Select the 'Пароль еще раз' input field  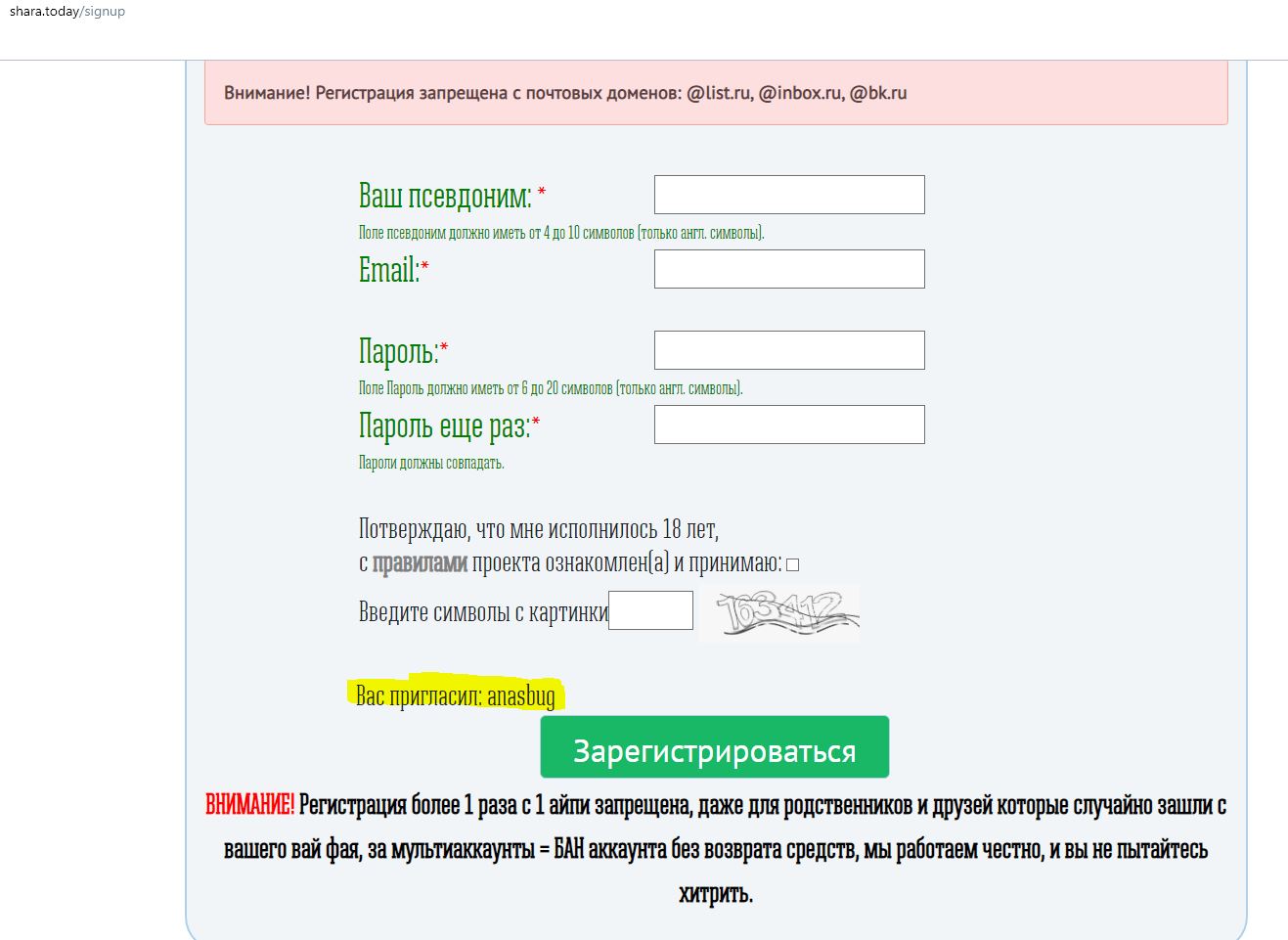point(788,425)
